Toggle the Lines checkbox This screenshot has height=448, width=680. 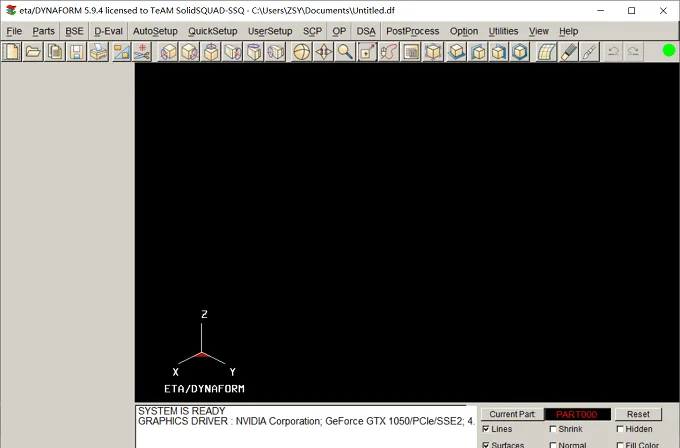[486, 429]
